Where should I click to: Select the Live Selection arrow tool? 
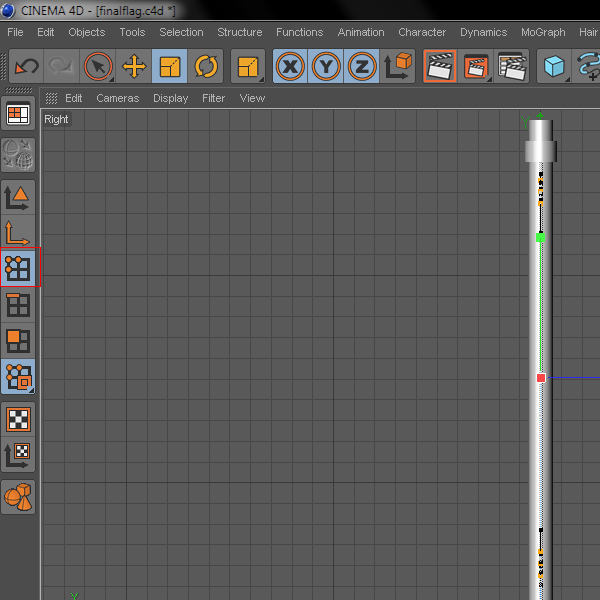98,66
